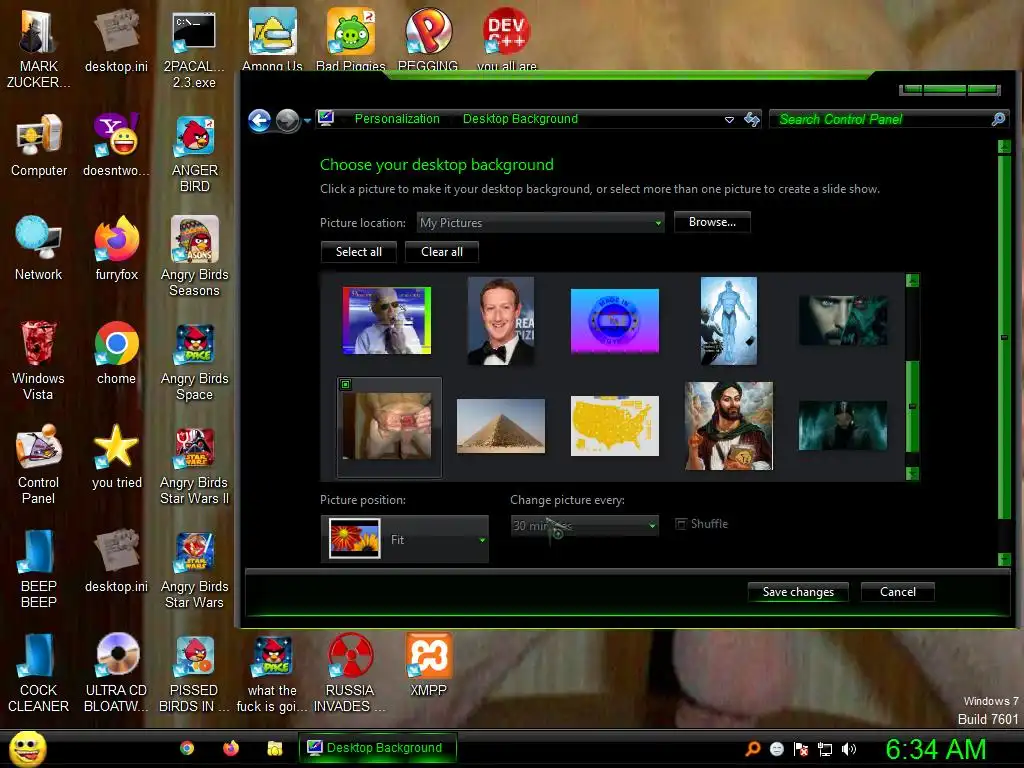Expand the address bar history dropdown arrow
Screen dimensions: 1024x768
point(729,120)
